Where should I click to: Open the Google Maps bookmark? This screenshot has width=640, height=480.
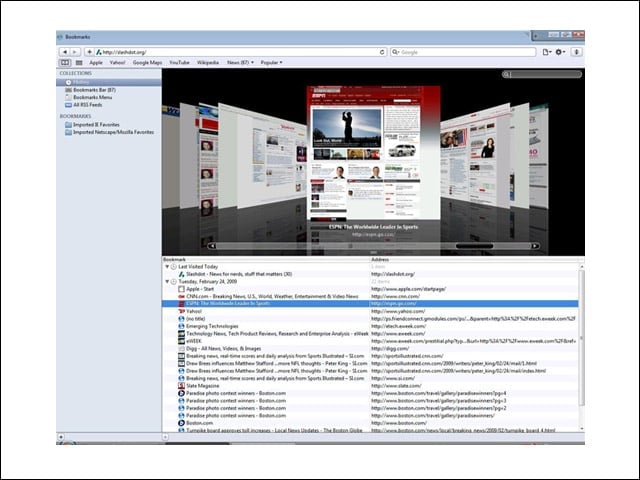(x=147, y=62)
